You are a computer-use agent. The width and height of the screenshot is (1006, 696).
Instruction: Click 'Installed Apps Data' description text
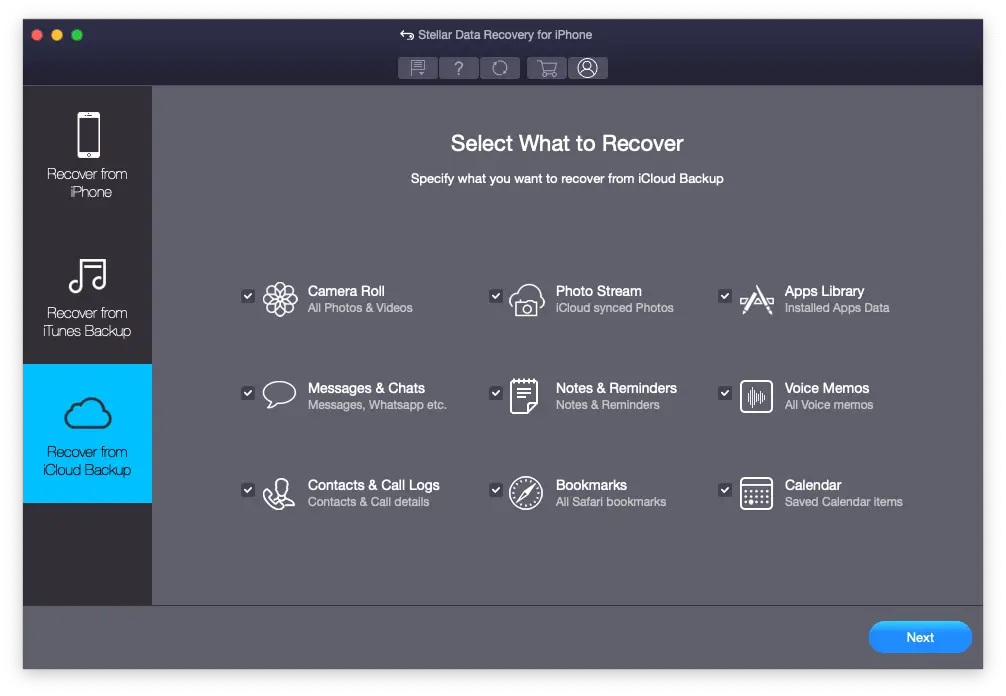click(x=837, y=308)
